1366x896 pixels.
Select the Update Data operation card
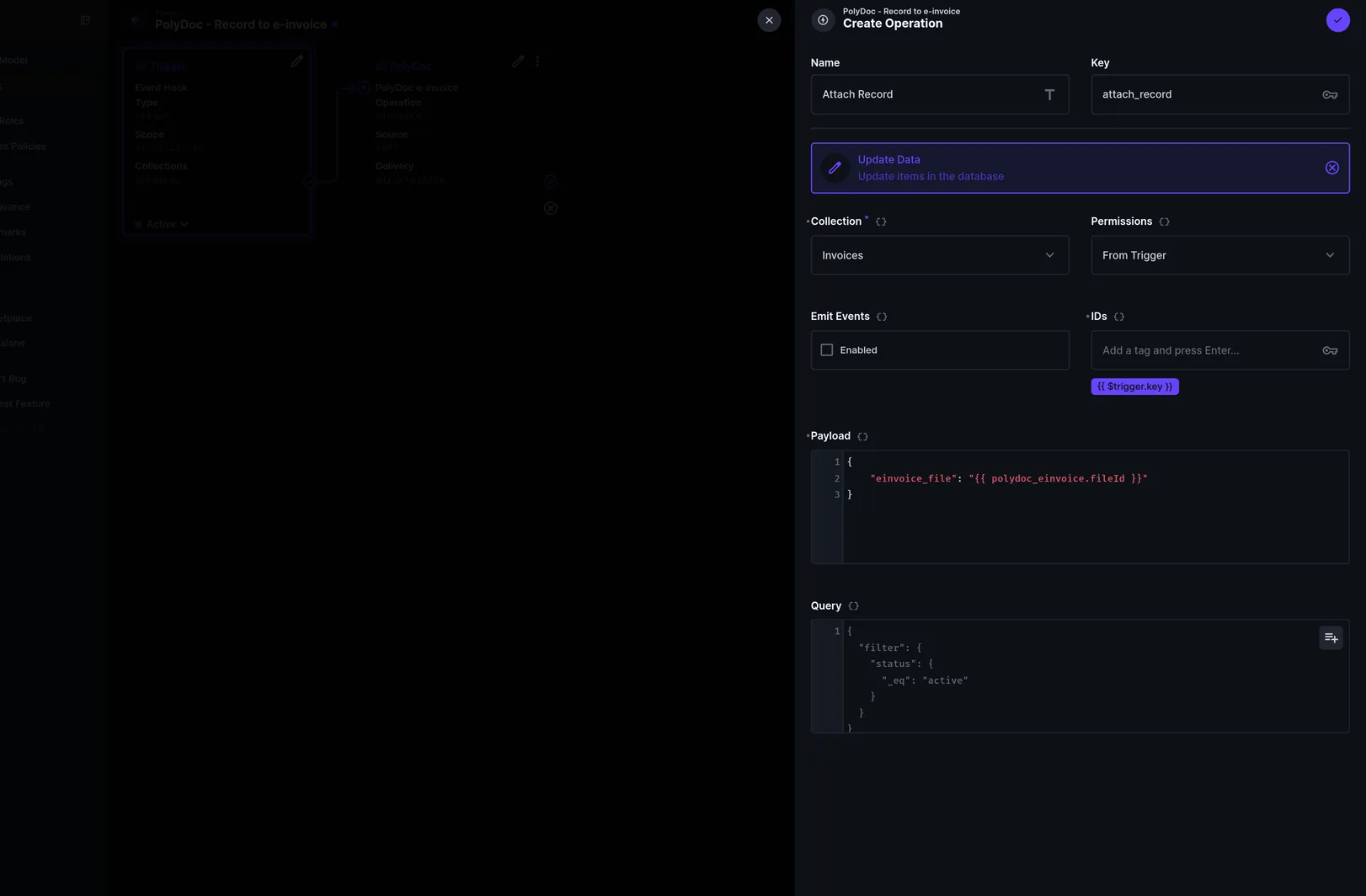1080,168
